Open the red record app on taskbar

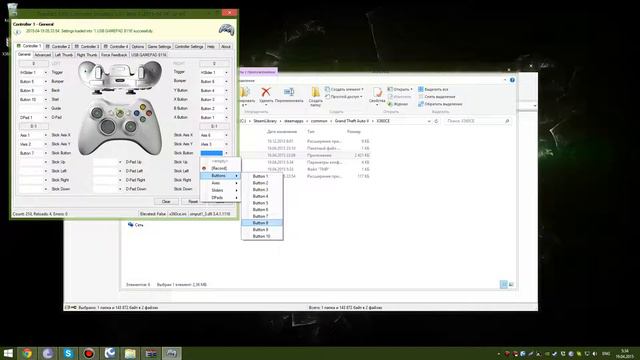(89, 353)
